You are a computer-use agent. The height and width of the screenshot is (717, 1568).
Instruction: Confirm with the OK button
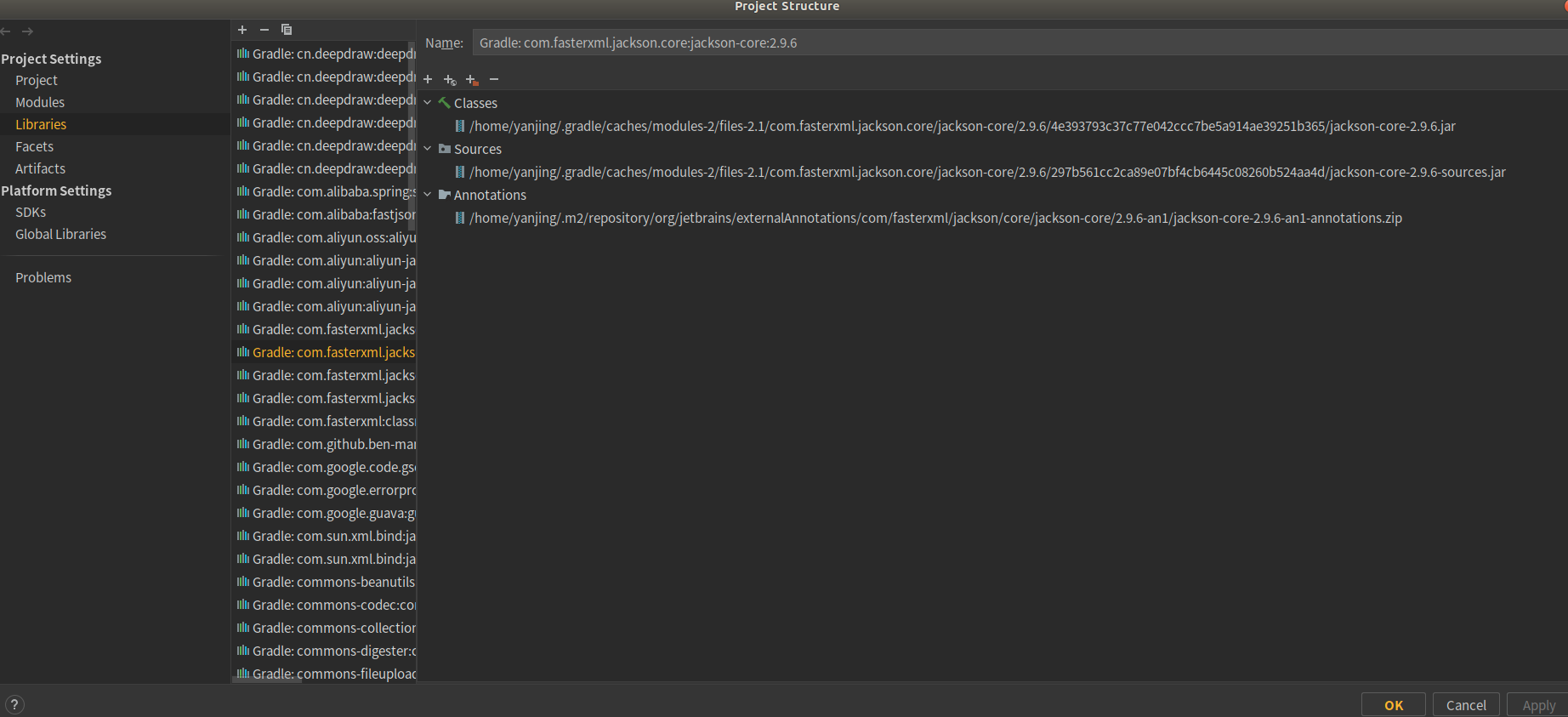pyautogui.click(x=1393, y=705)
